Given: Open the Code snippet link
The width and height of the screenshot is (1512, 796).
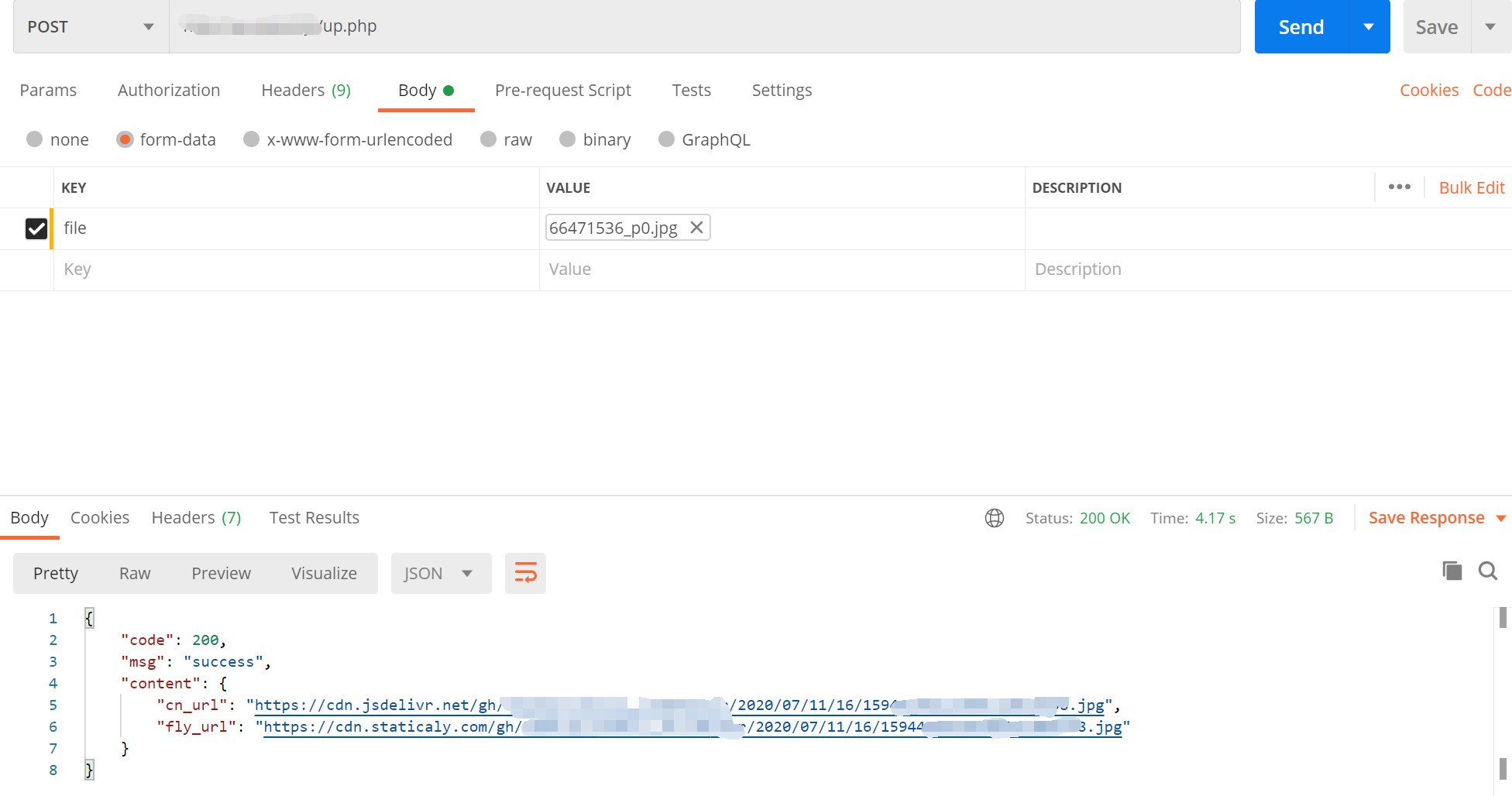Looking at the screenshot, I should point(1492,90).
